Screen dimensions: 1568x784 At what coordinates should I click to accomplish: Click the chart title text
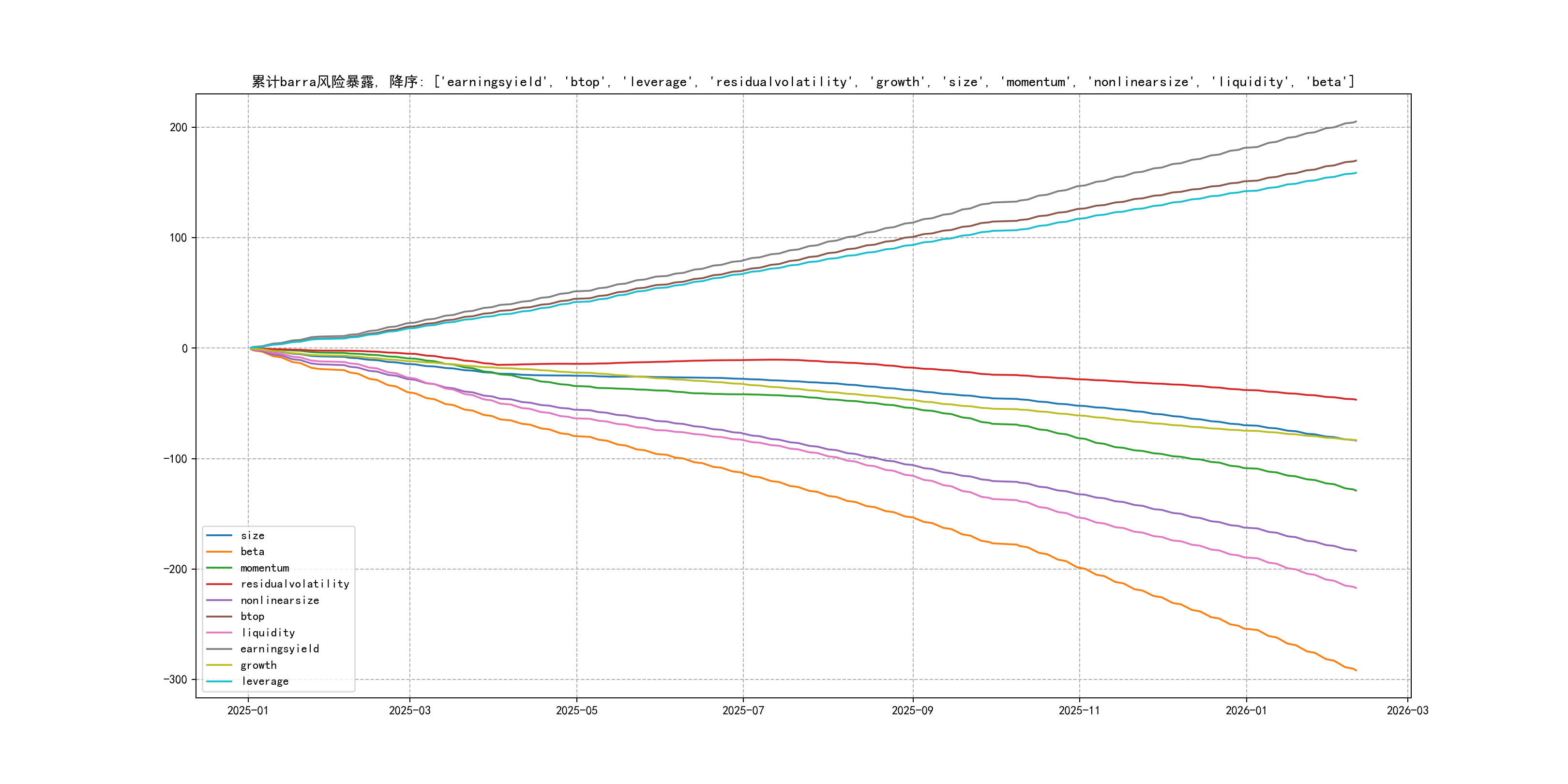803,82
